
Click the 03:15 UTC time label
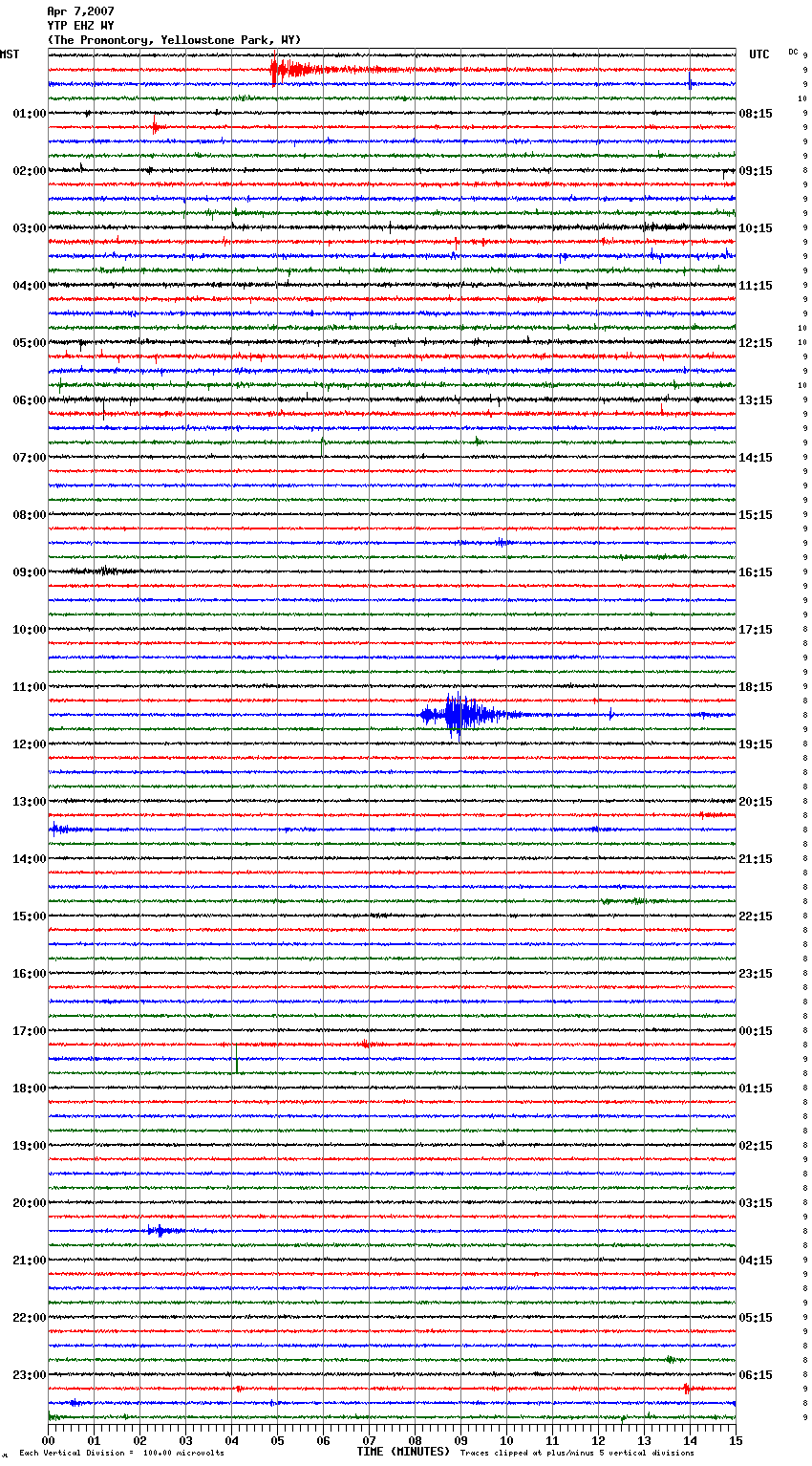pos(756,1203)
